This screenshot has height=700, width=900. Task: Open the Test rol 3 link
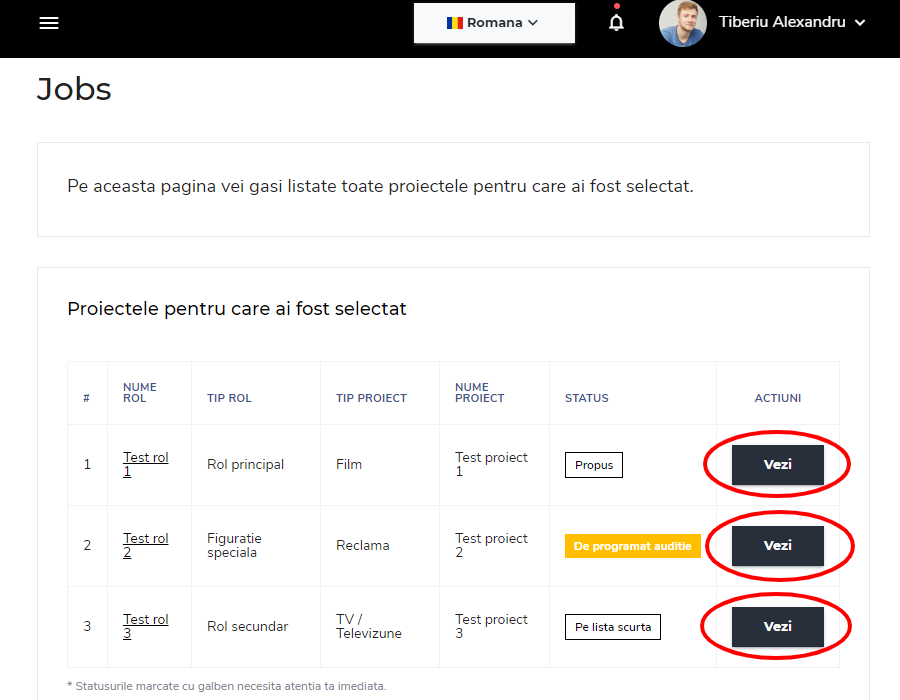(x=145, y=626)
